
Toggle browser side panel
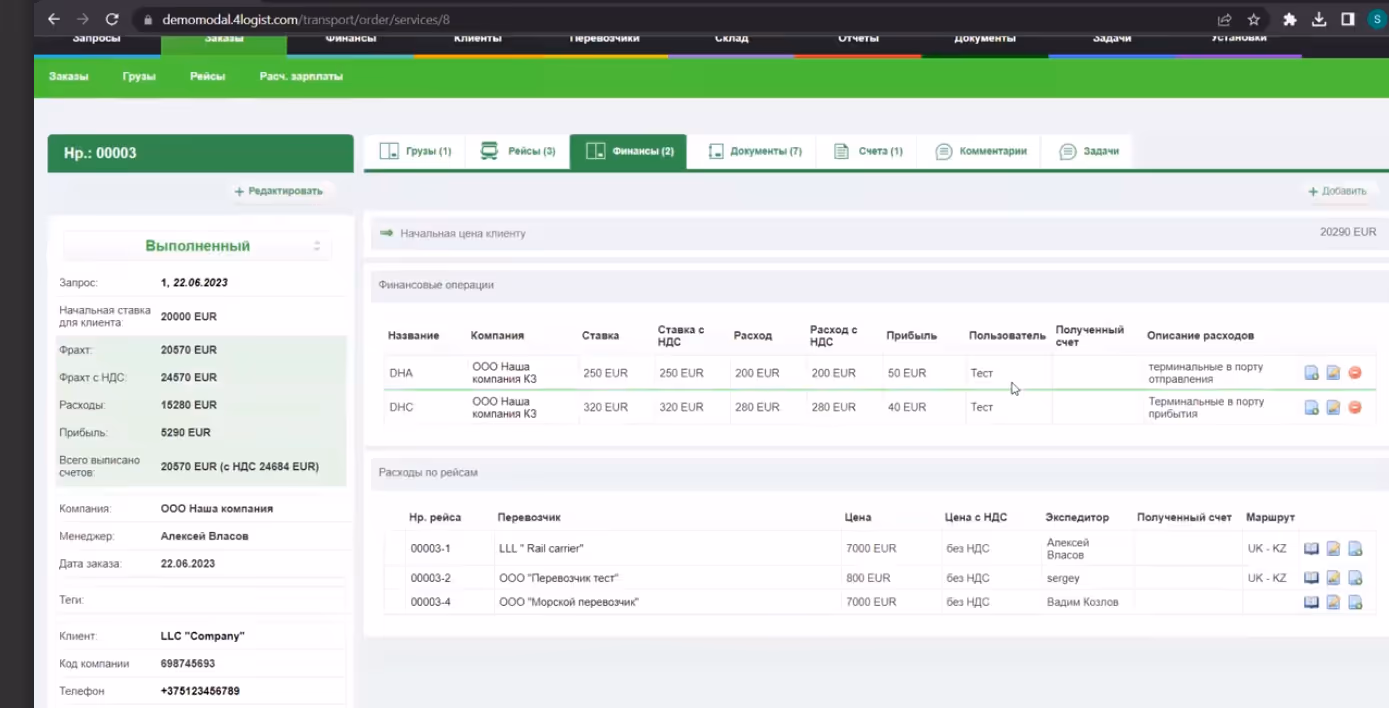point(1348,19)
